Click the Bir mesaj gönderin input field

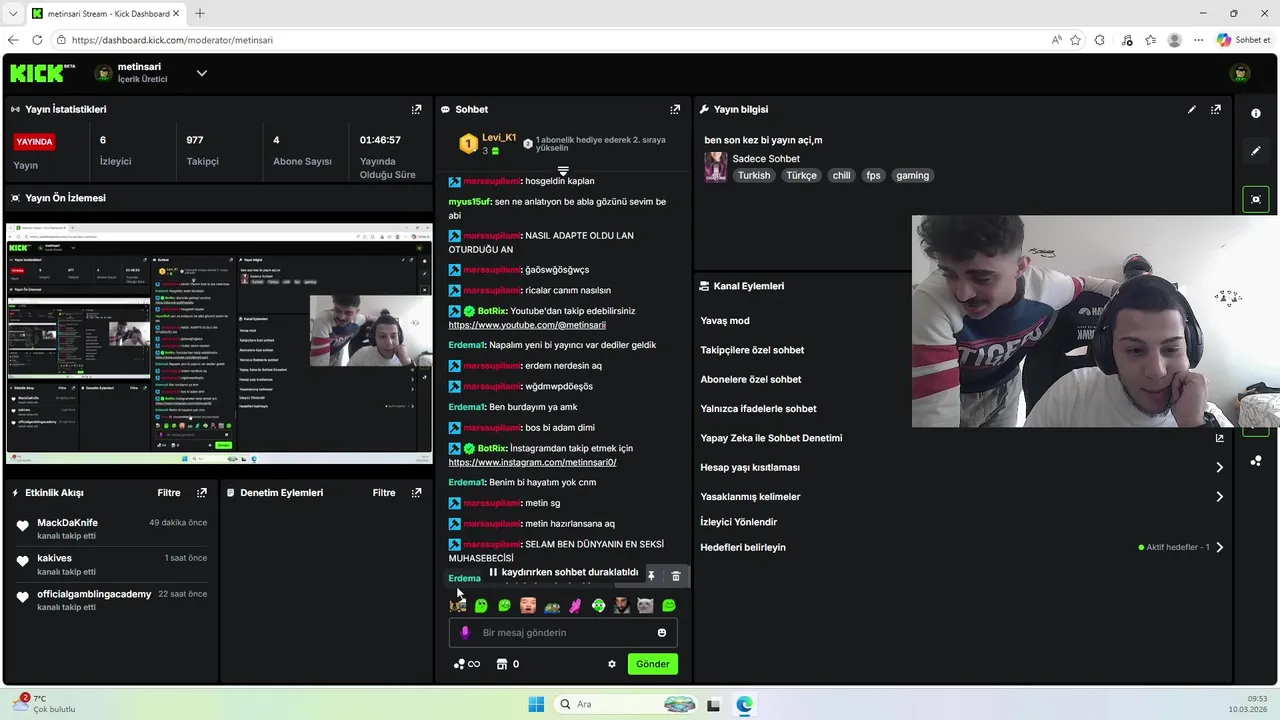click(563, 632)
